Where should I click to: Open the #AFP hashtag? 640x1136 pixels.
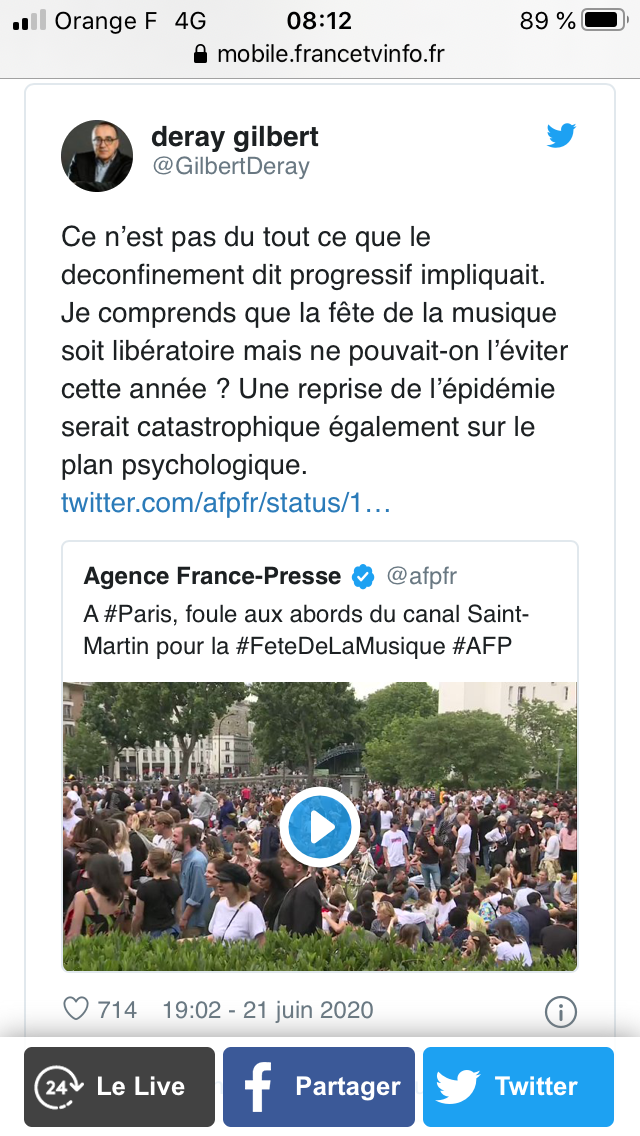[482, 646]
